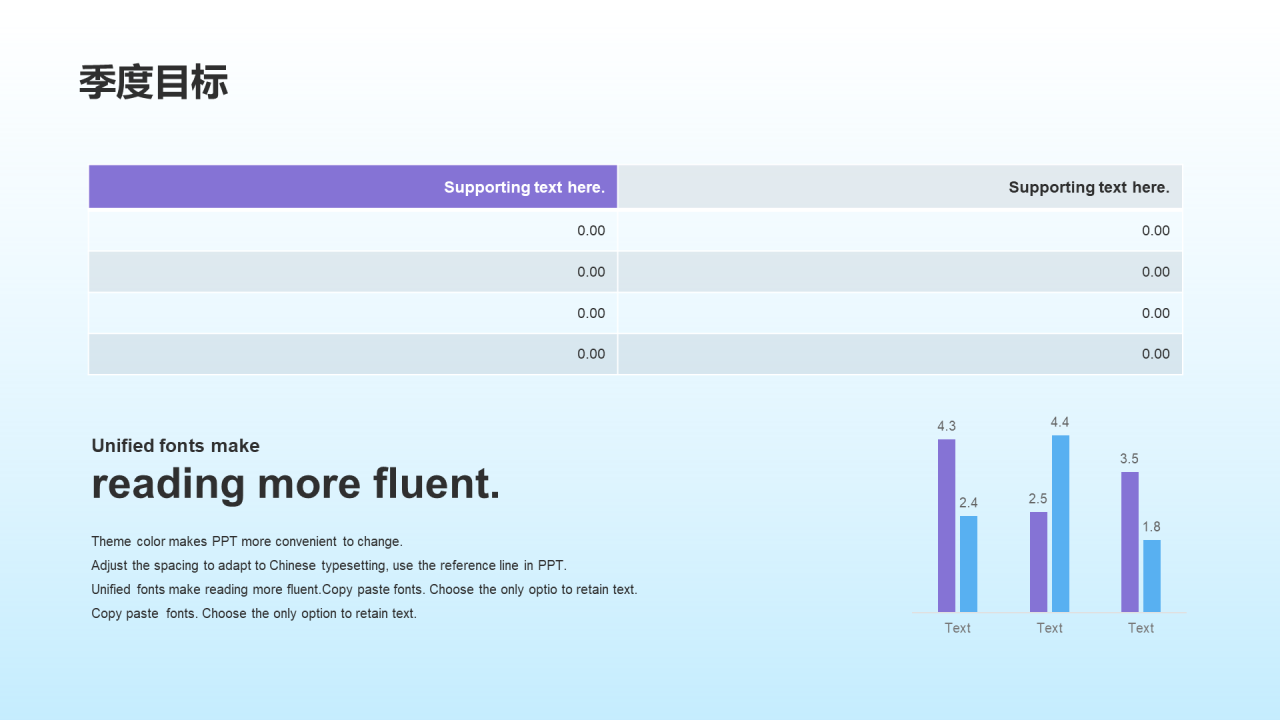Click the subheading 'Unified fonts make'

tap(175, 446)
